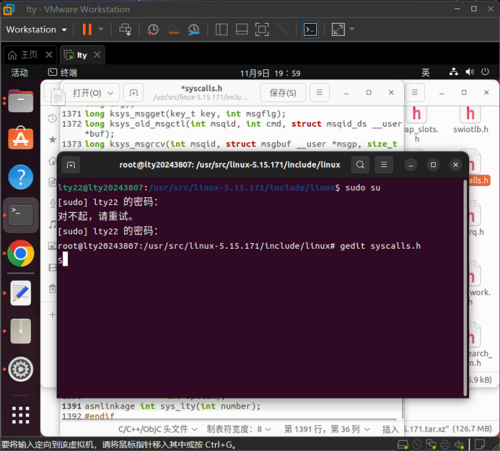Revert the VM to its snapshot
500x451 pixels.
pos(173,29)
